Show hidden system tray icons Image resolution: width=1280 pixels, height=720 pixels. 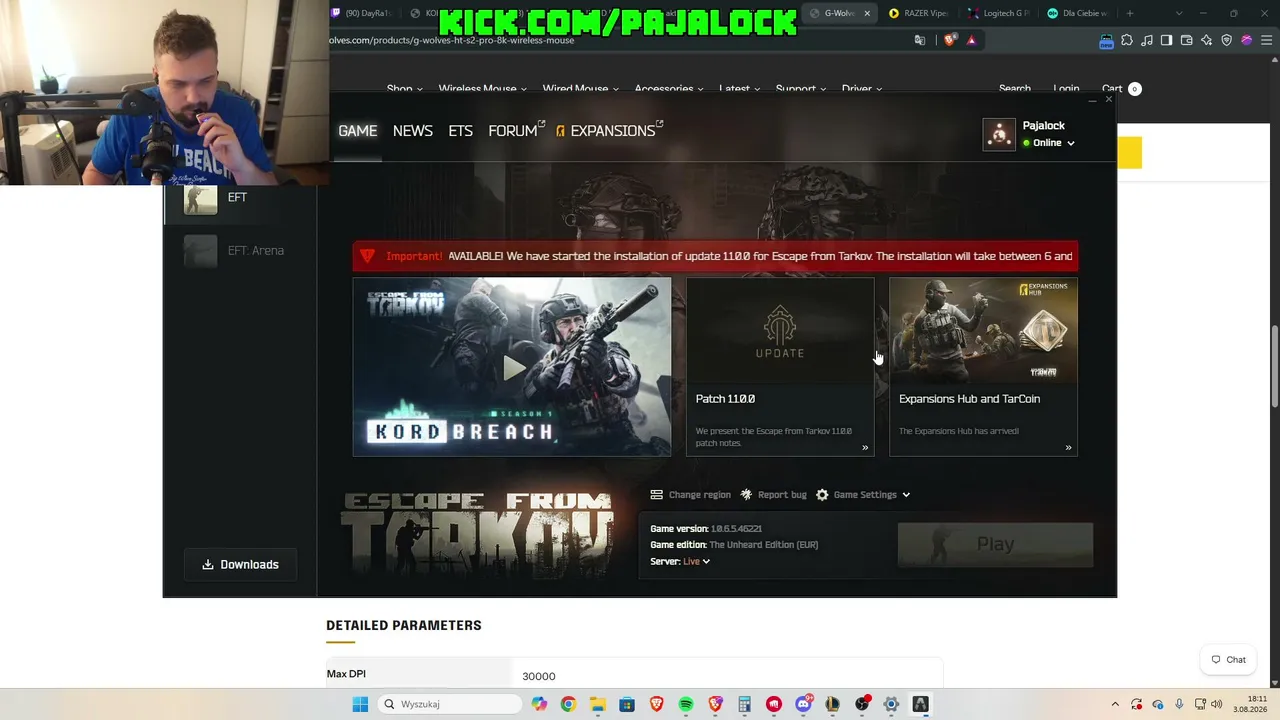1115,704
